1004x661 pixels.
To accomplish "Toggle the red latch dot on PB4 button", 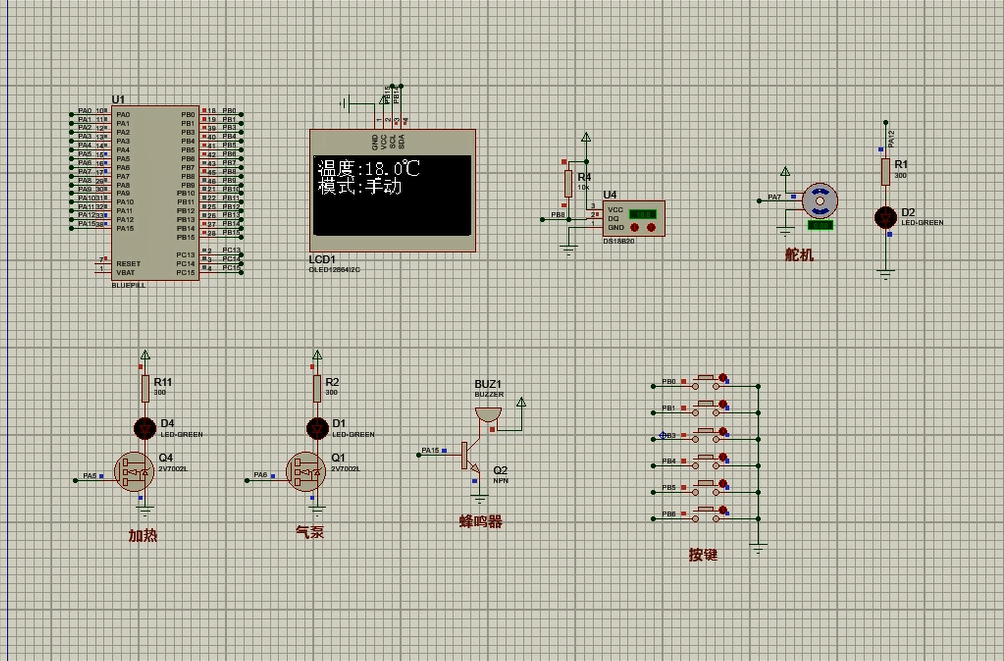I will [722, 457].
